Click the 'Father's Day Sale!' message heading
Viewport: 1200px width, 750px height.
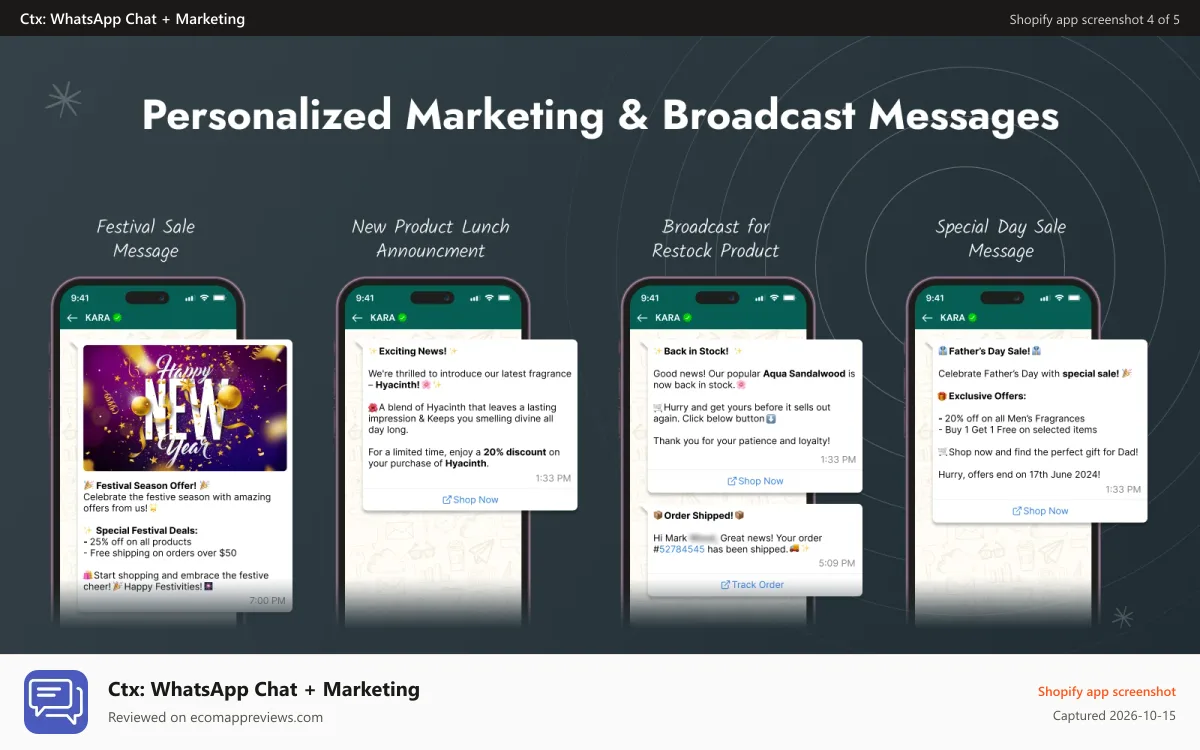coord(990,351)
